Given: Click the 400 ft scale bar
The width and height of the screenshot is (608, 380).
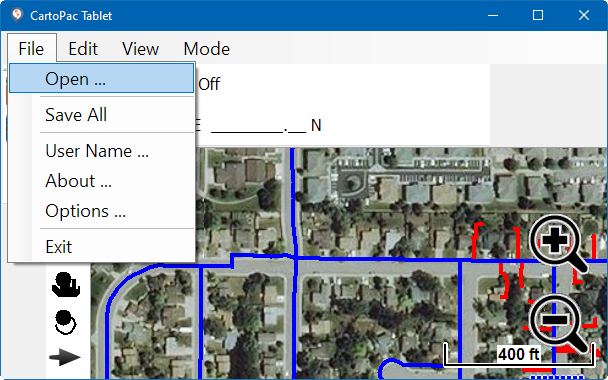Looking at the screenshot, I should tap(519, 354).
